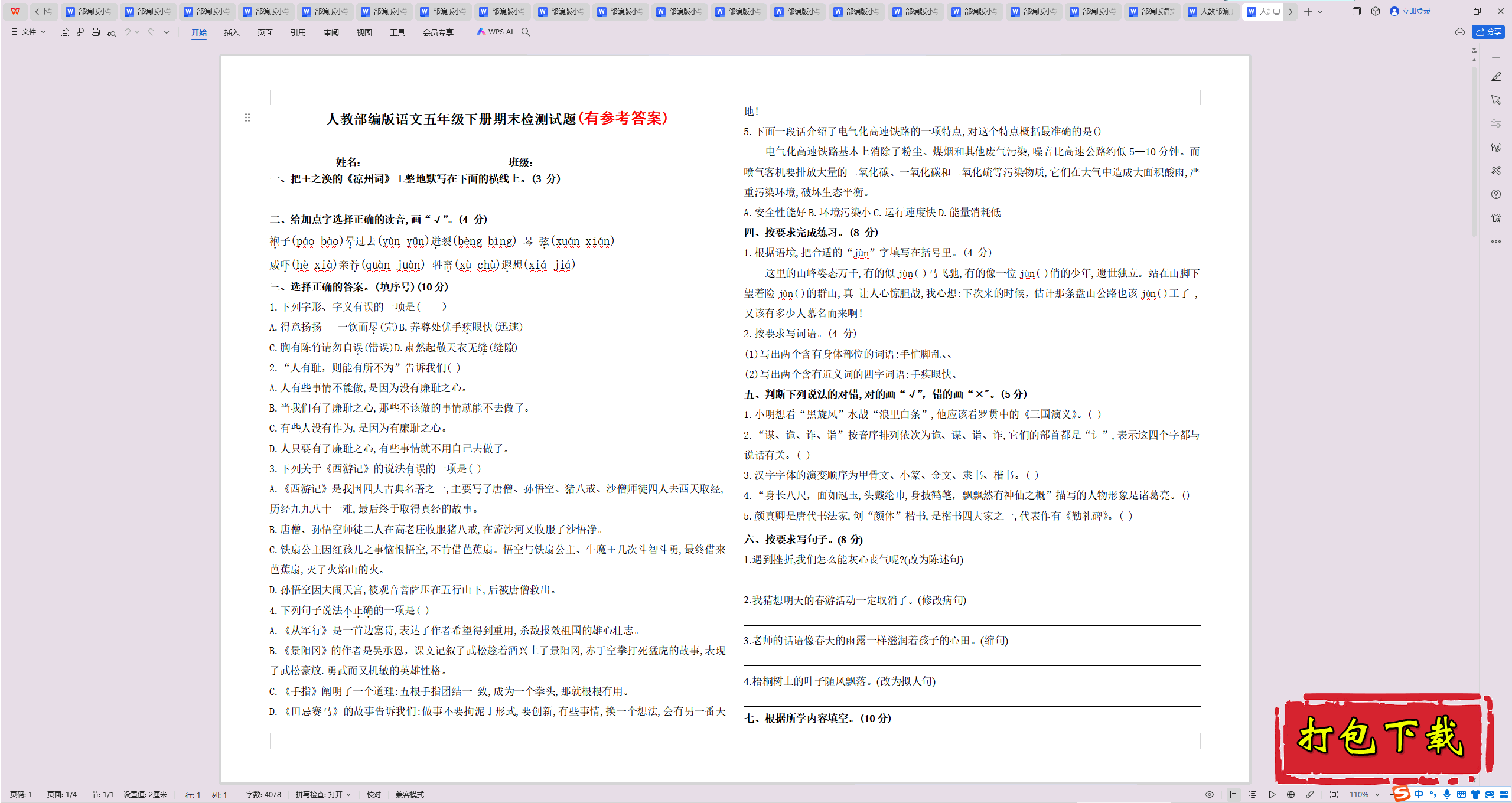
Task: Click the 页面: 1/4 page indicator
Action: 62,795
